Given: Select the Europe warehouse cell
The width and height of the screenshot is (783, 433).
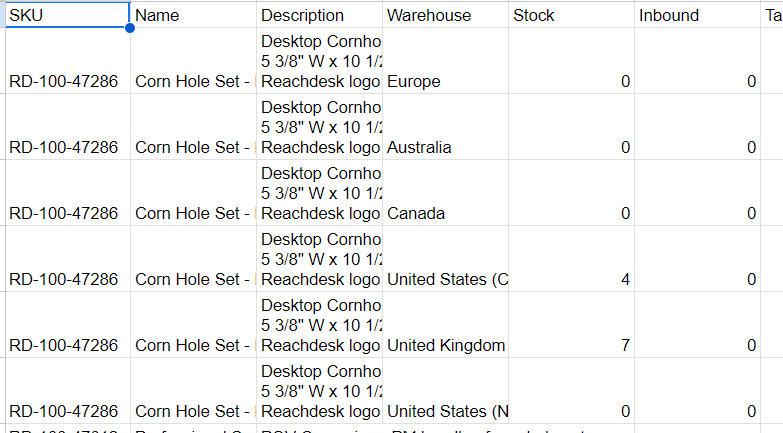Looking at the screenshot, I should [445, 81].
